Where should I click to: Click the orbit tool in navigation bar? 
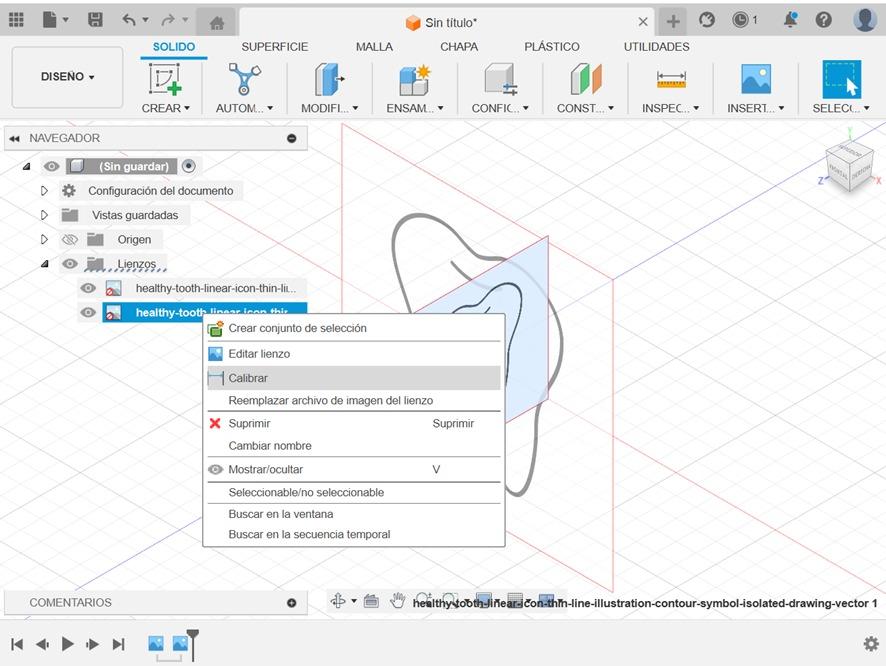[338, 601]
